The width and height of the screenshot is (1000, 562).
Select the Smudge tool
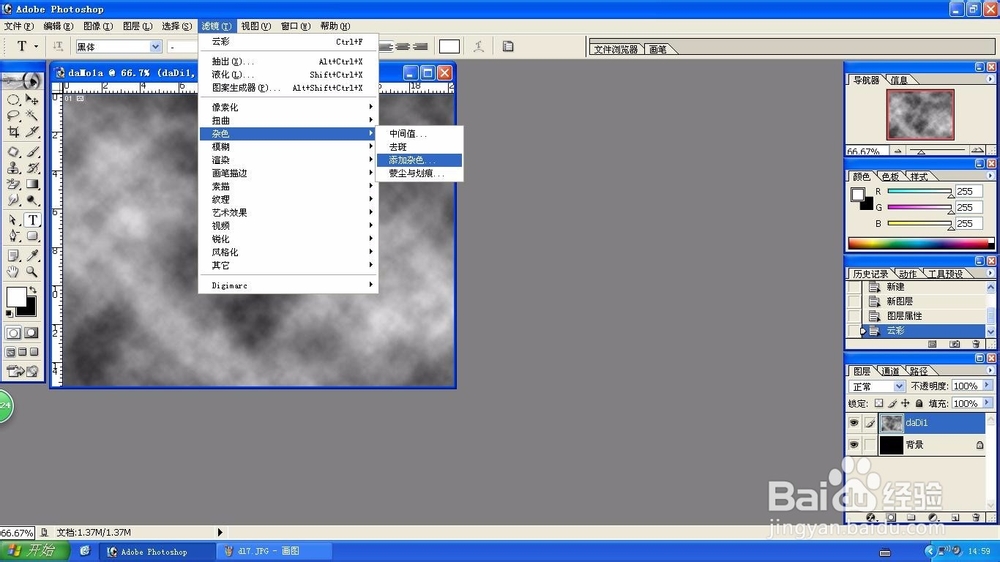tap(13, 200)
